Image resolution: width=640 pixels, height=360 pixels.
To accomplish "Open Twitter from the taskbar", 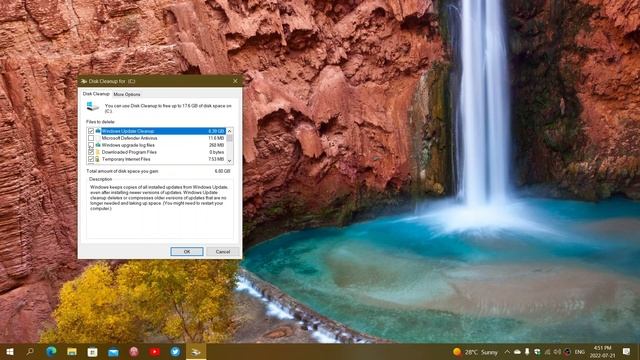I will [x=175, y=352].
